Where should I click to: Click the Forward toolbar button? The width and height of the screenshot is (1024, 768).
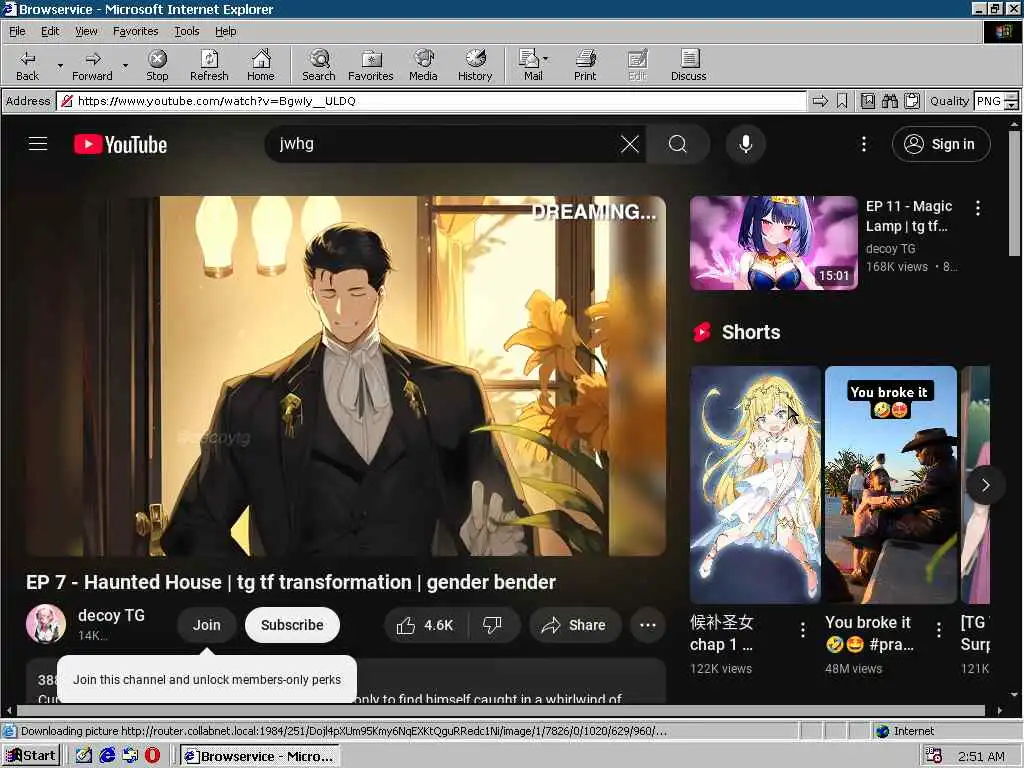(x=92, y=65)
